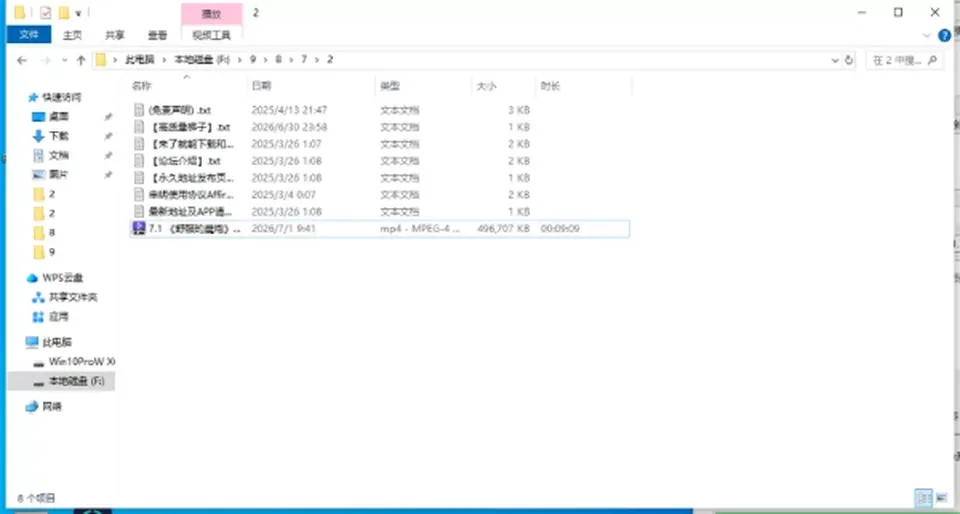Click the text file icon of 【论坛介绍】.txt
The image size is (960, 514).
pos(138,161)
